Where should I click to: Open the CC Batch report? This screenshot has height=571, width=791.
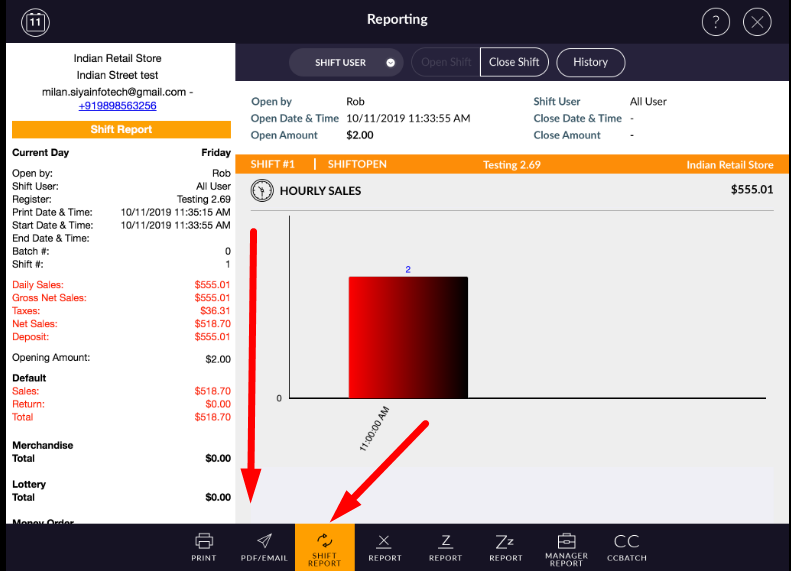(x=627, y=546)
